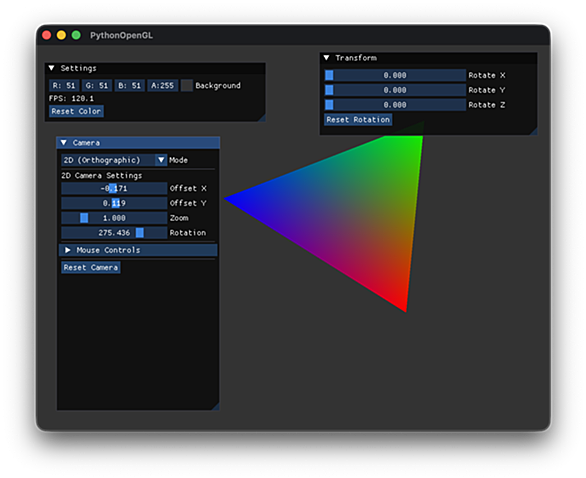Image resolution: width=586 pixels, height=478 pixels.
Task: Click the R: 51 red value field
Action: 64,86
